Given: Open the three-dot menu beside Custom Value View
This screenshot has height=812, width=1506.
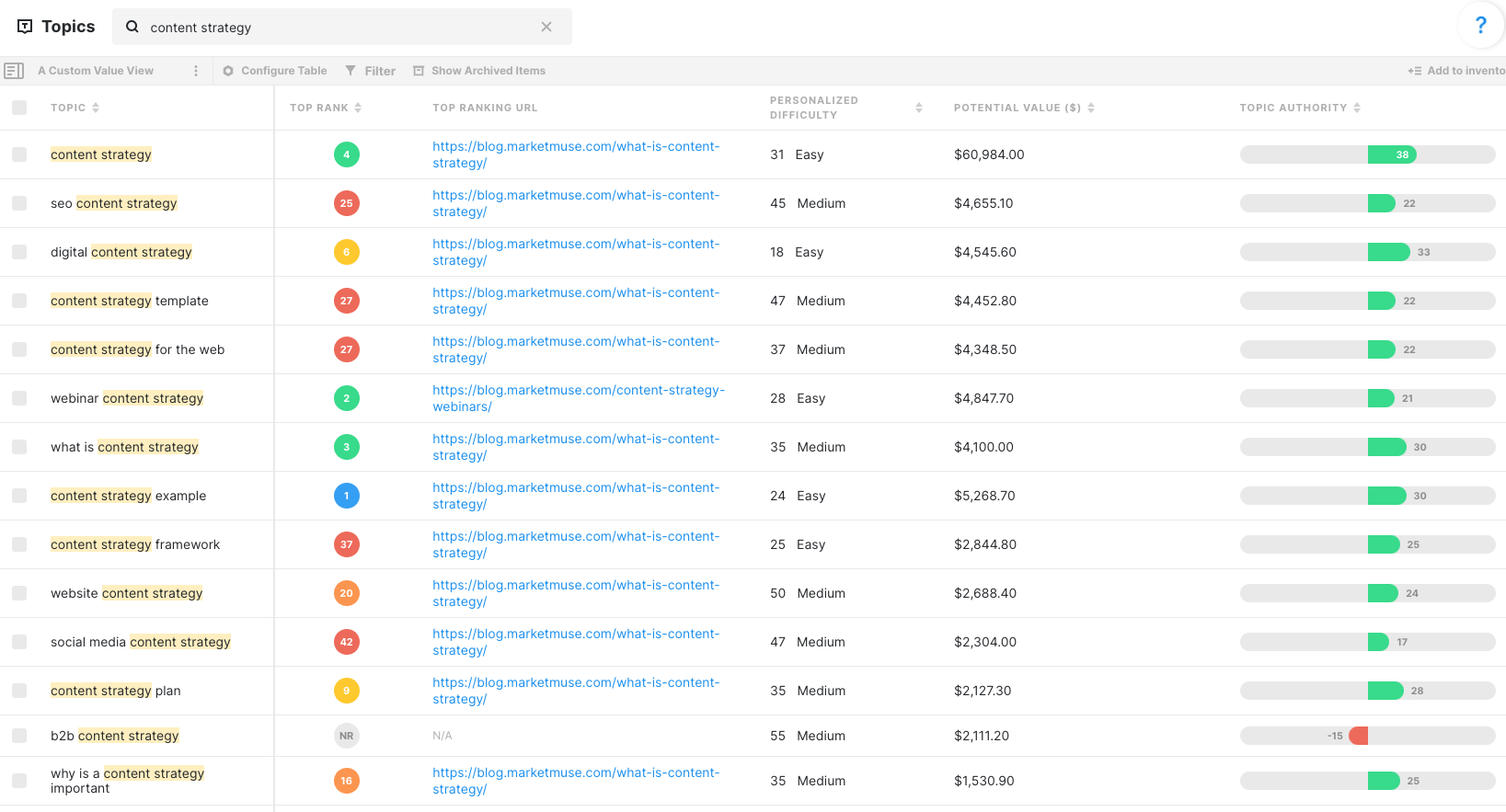Looking at the screenshot, I should 196,71.
